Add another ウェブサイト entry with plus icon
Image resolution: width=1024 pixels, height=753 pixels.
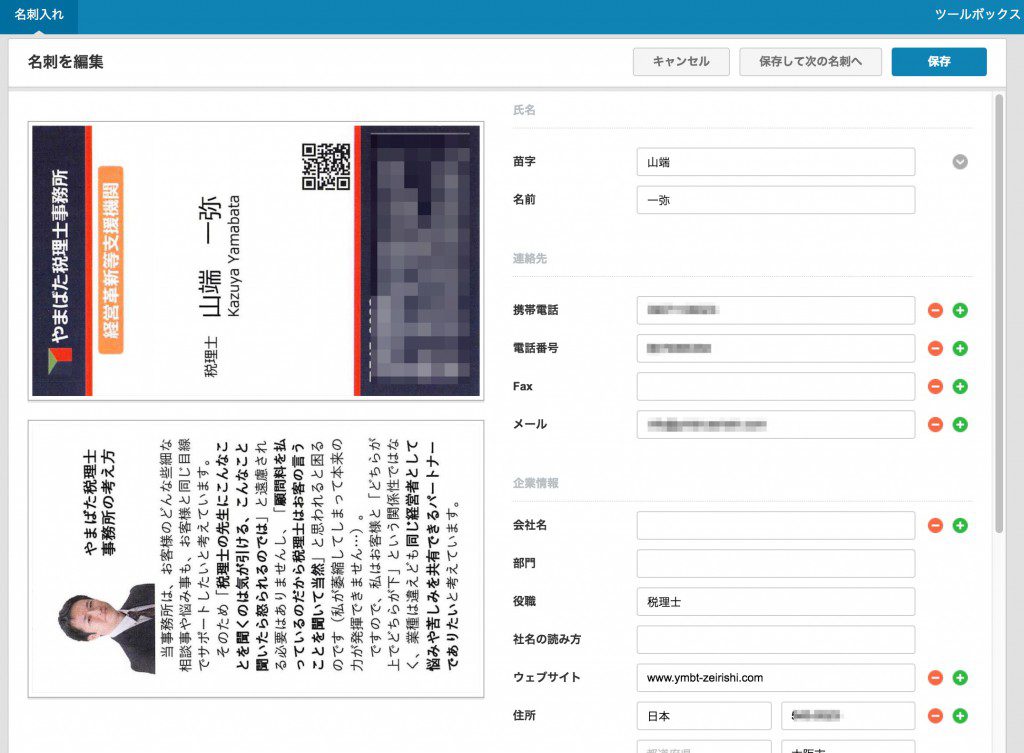[960, 677]
